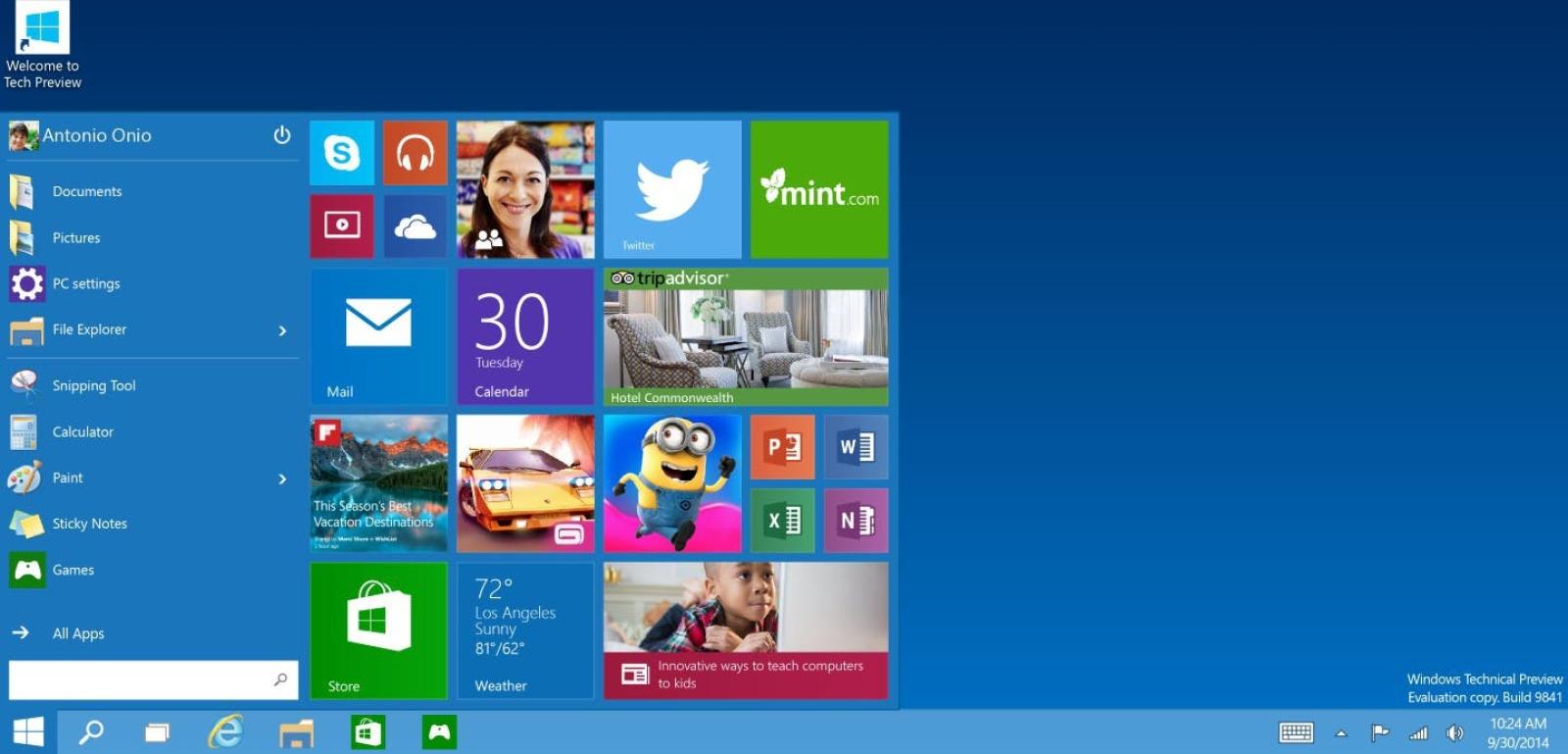Open the Games app from the taskbar
1568x754 pixels.
pos(439,732)
